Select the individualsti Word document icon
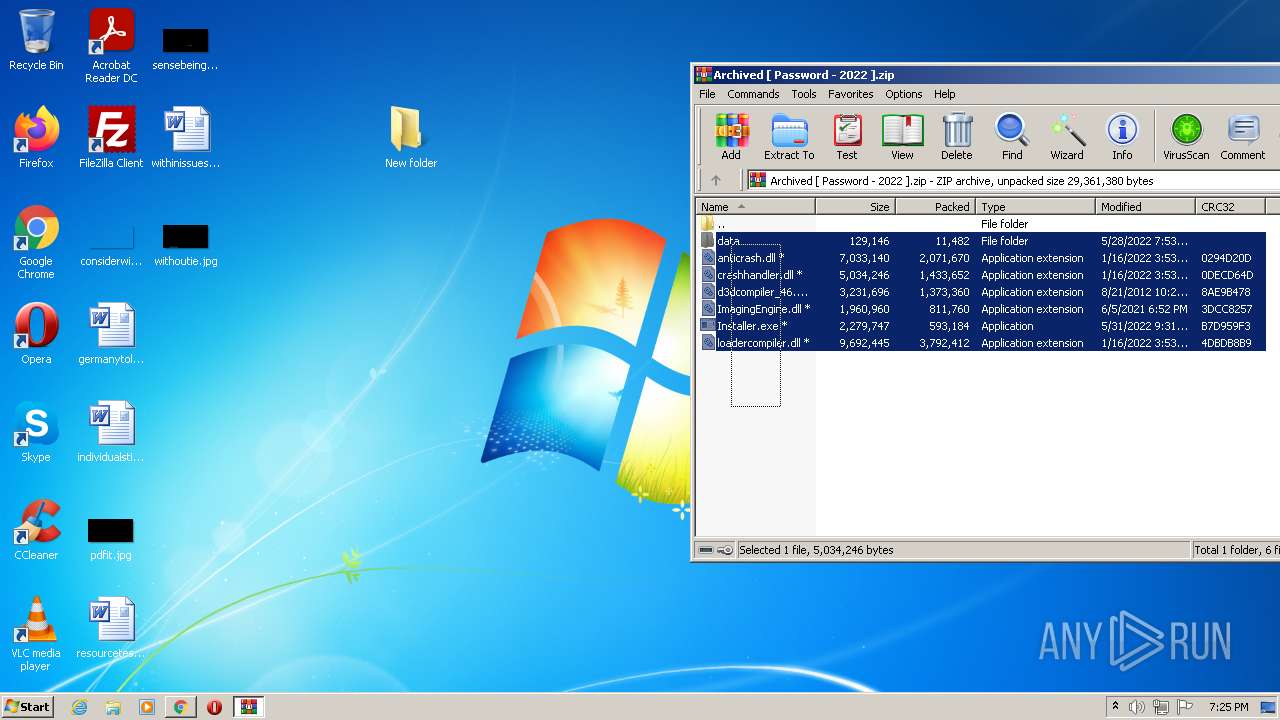Screen dimensions: 1280x720 (111, 432)
